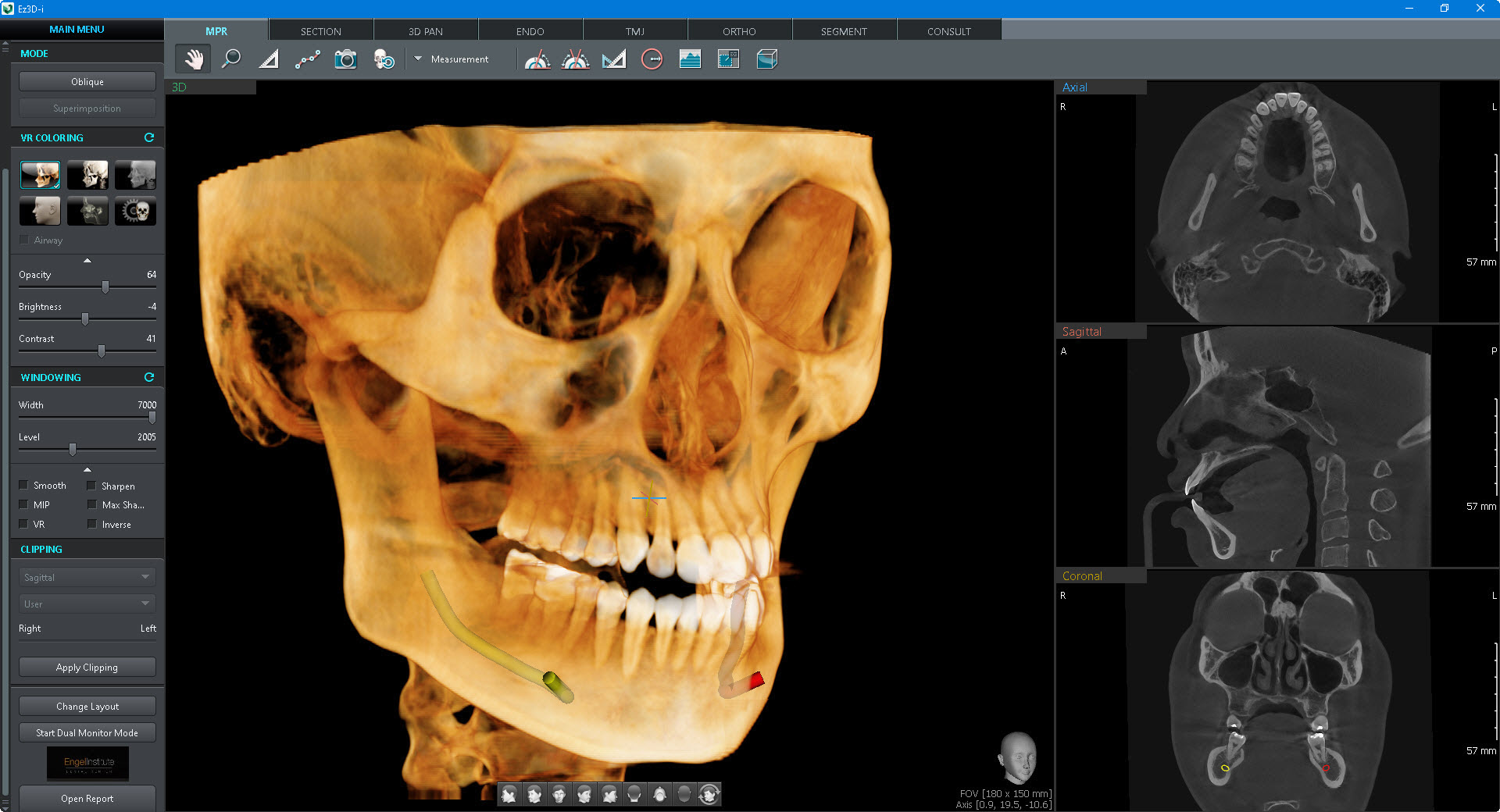This screenshot has width=1500, height=812.
Task: Reset the VR Coloring settings
Action: [149, 137]
